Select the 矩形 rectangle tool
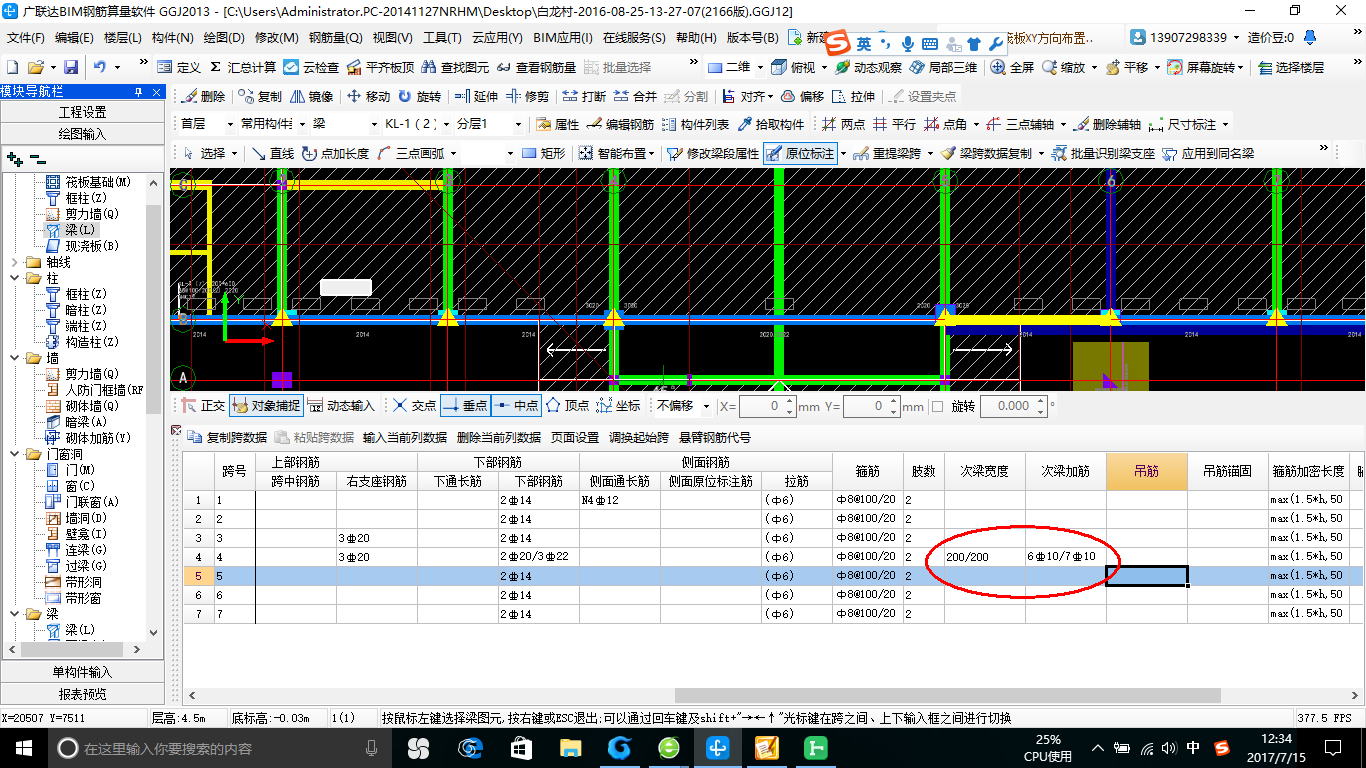 pos(544,153)
